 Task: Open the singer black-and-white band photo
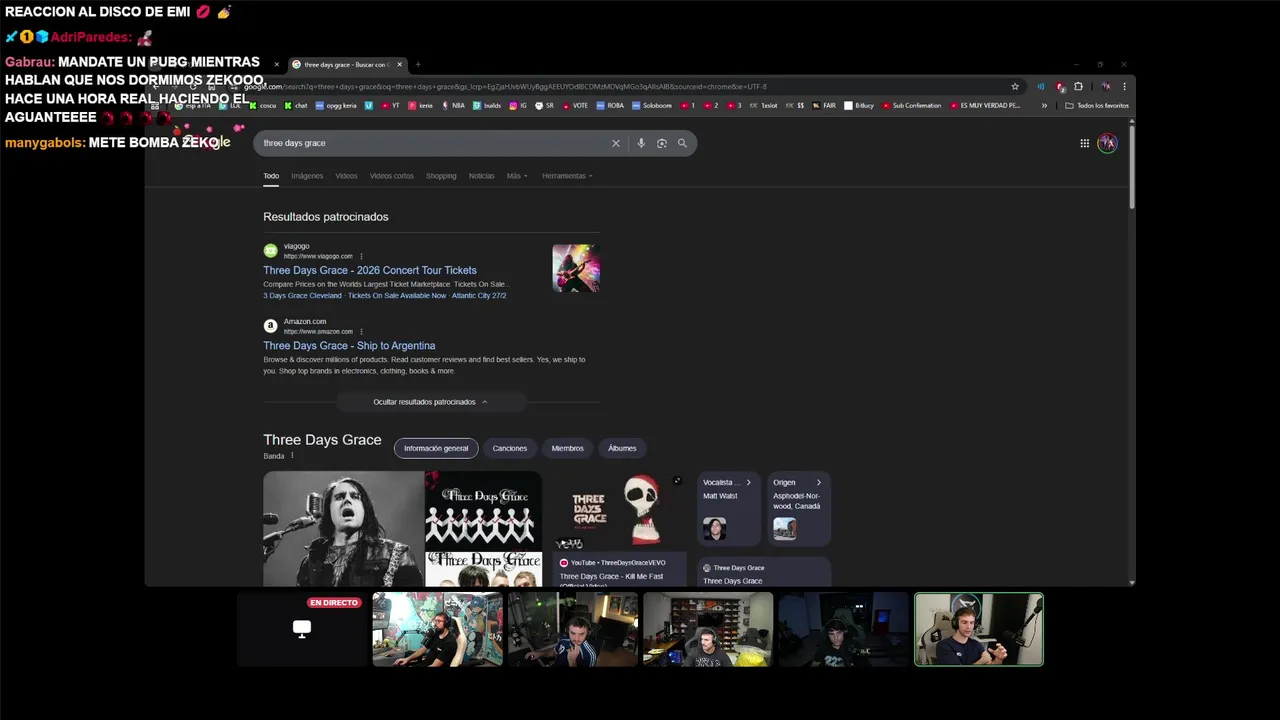344,529
